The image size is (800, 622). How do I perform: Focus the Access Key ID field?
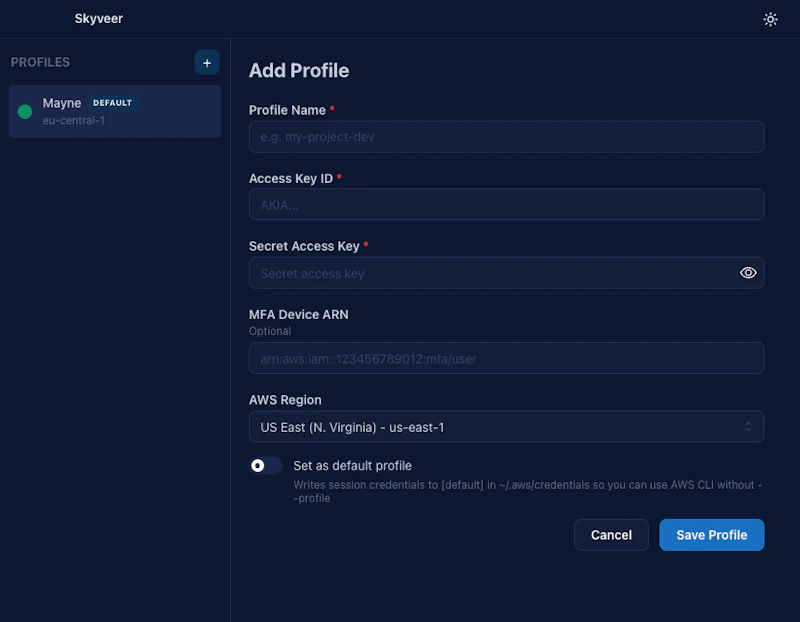pos(506,205)
